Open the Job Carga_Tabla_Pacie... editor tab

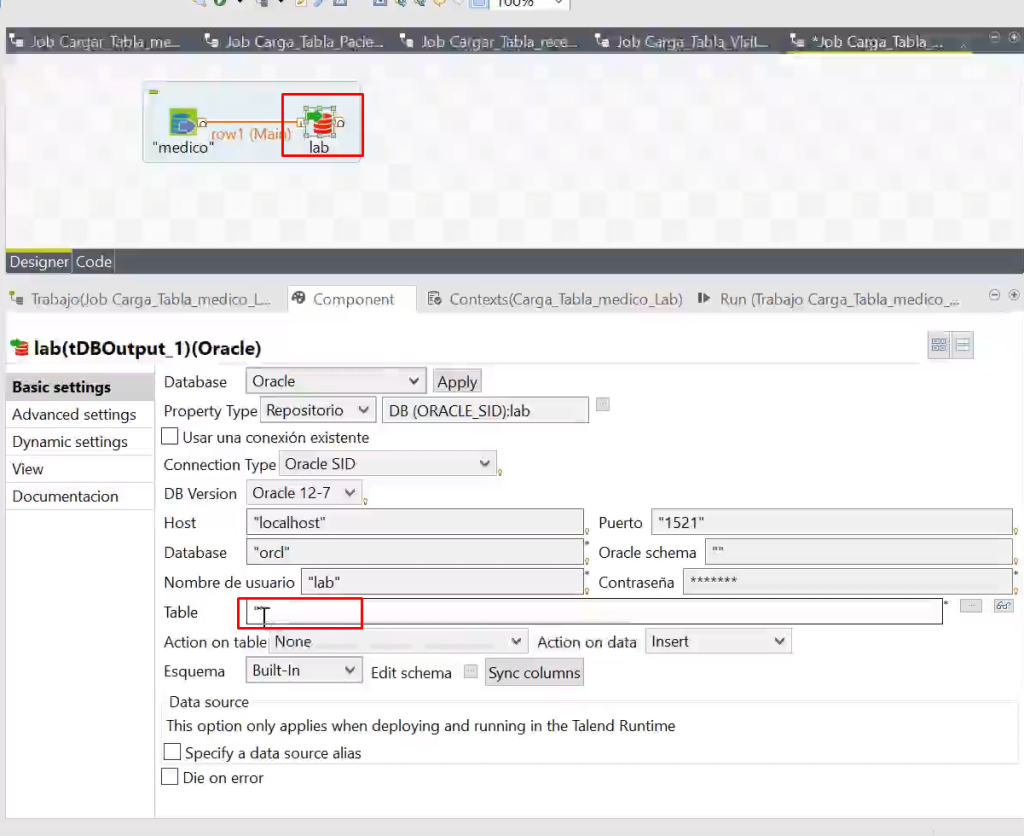coord(294,42)
